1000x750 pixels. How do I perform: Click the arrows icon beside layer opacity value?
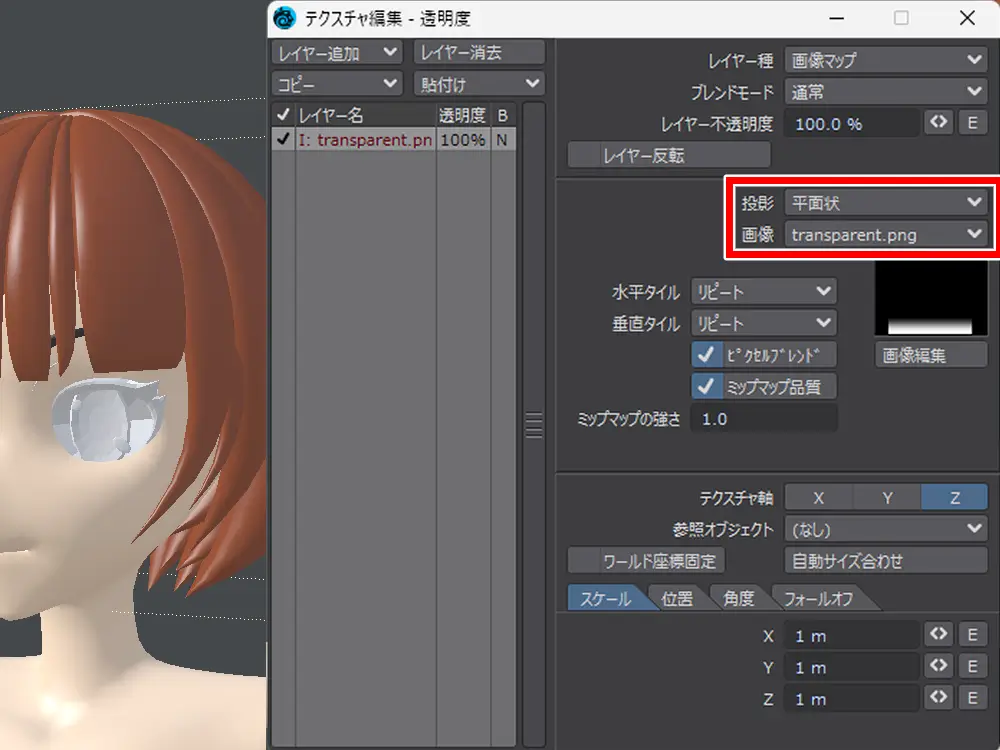pos(938,123)
